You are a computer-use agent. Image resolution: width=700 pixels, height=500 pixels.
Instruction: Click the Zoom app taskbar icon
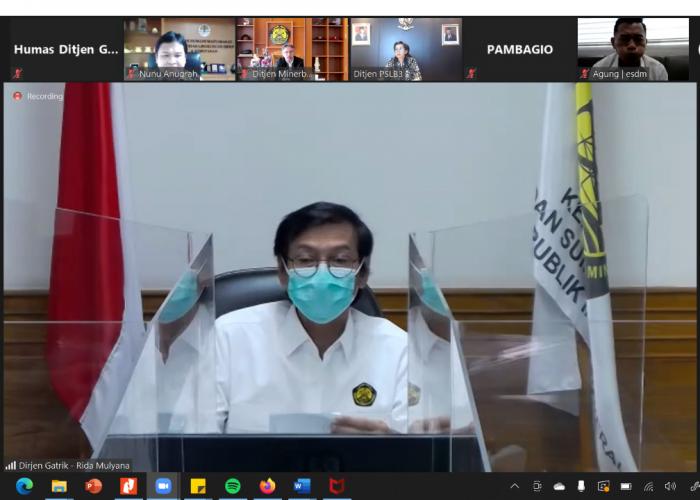click(163, 486)
